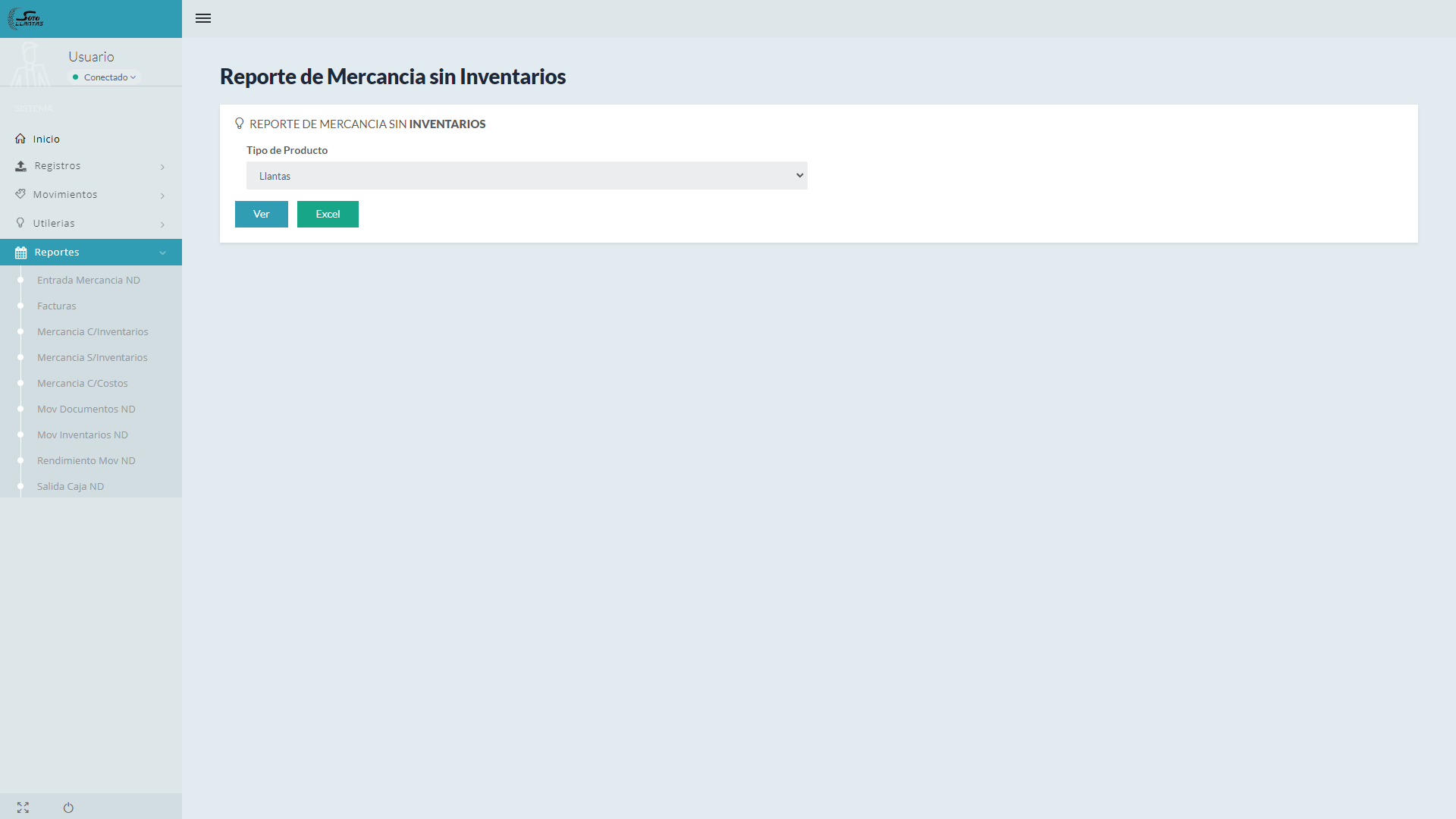Screen dimensions: 1456x819
Task: Click the Reportes calendar icon
Action: click(20, 253)
